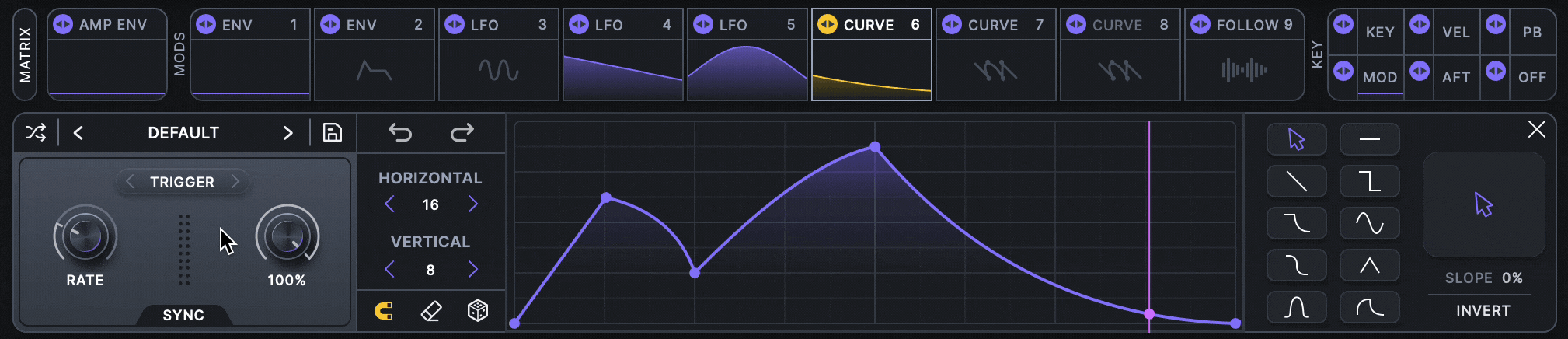Undo the last curve edit
Screen dimensions: 1568x339
click(400, 132)
